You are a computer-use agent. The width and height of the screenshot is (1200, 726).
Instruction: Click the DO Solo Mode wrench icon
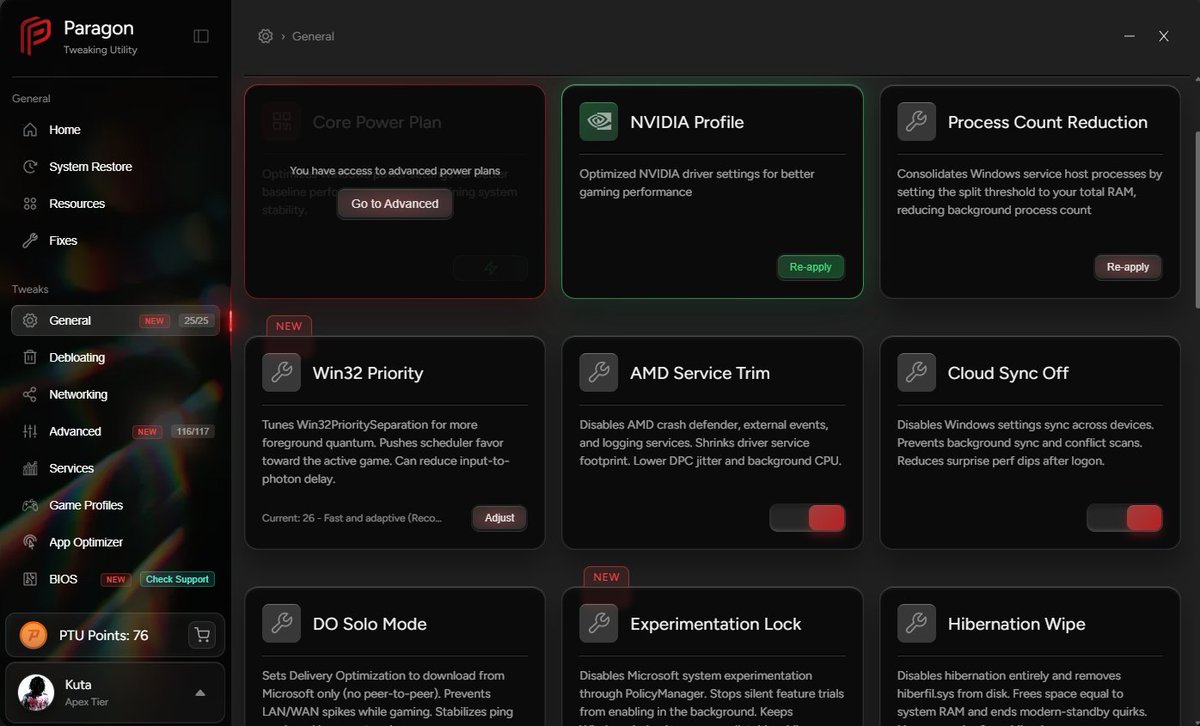point(281,624)
